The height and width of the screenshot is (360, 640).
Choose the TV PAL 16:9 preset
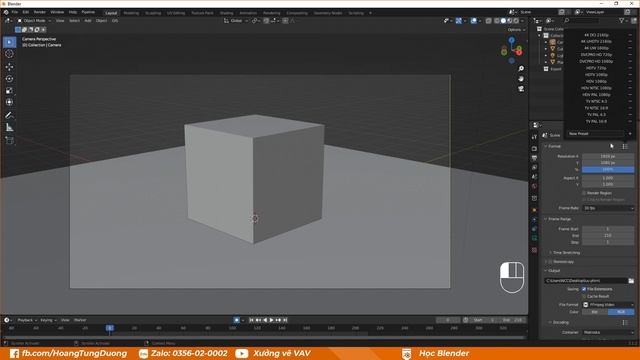596,121
